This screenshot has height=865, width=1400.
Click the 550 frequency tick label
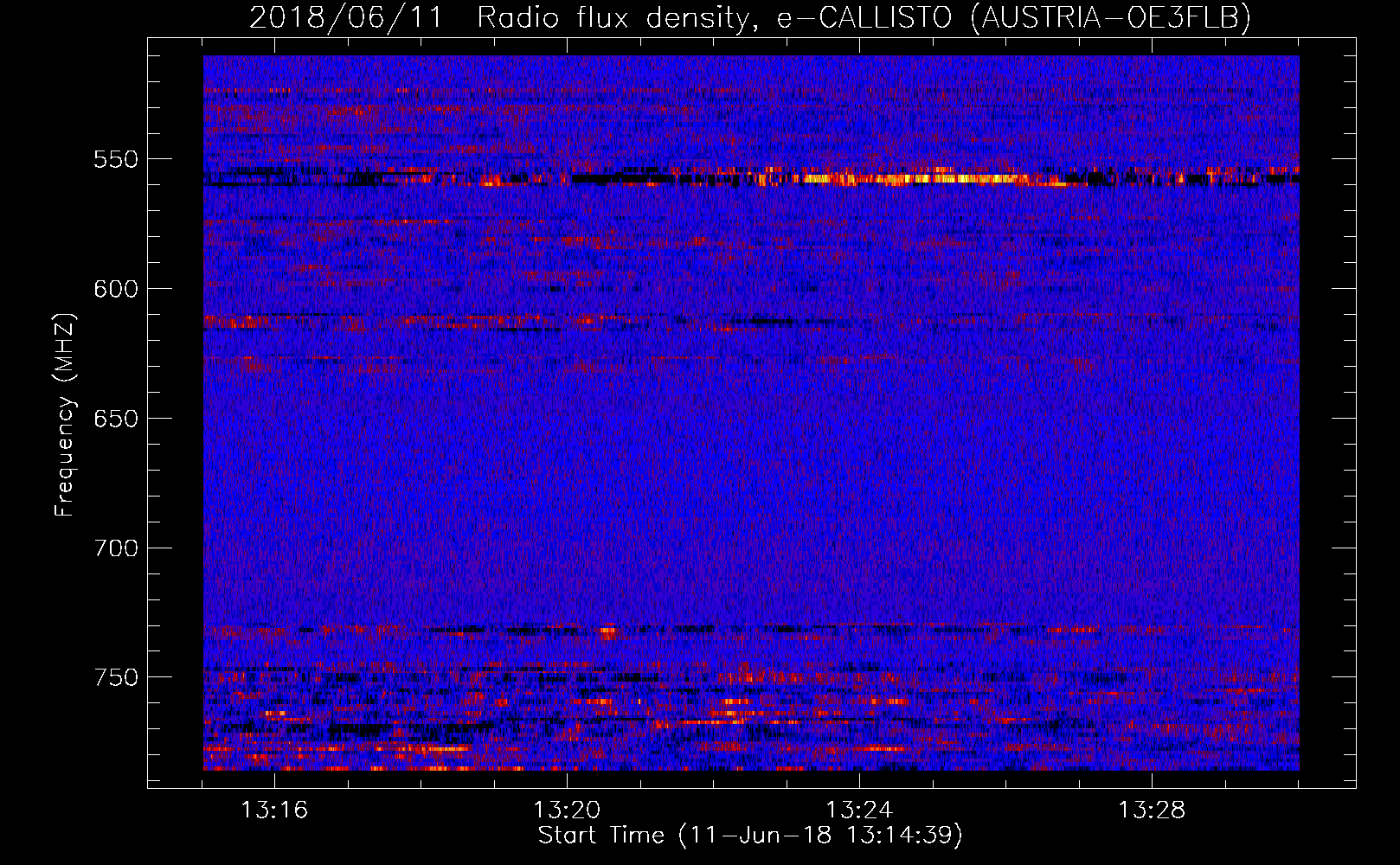(x=116, y=159)
